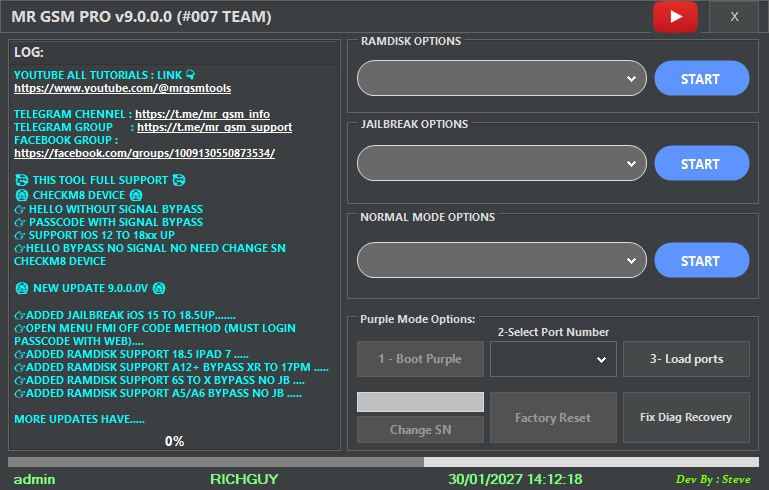Start the selected Normal Mode option
The image size is (769, 490).
(701, 260)
